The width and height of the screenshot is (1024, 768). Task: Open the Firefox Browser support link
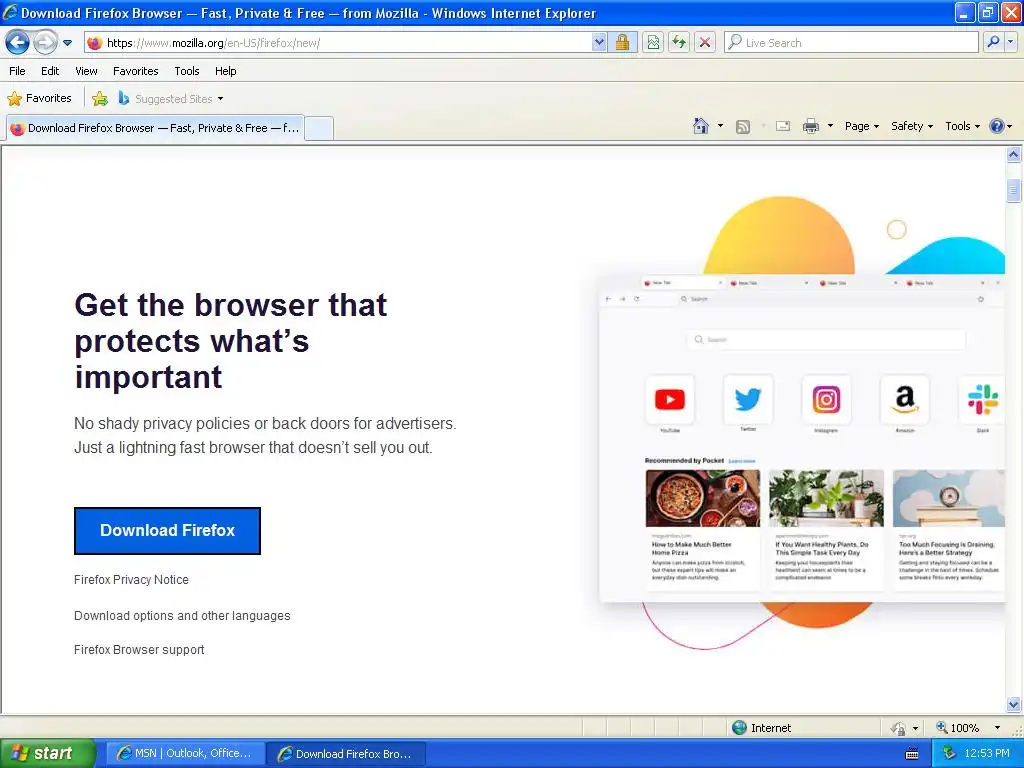point(139,650)
